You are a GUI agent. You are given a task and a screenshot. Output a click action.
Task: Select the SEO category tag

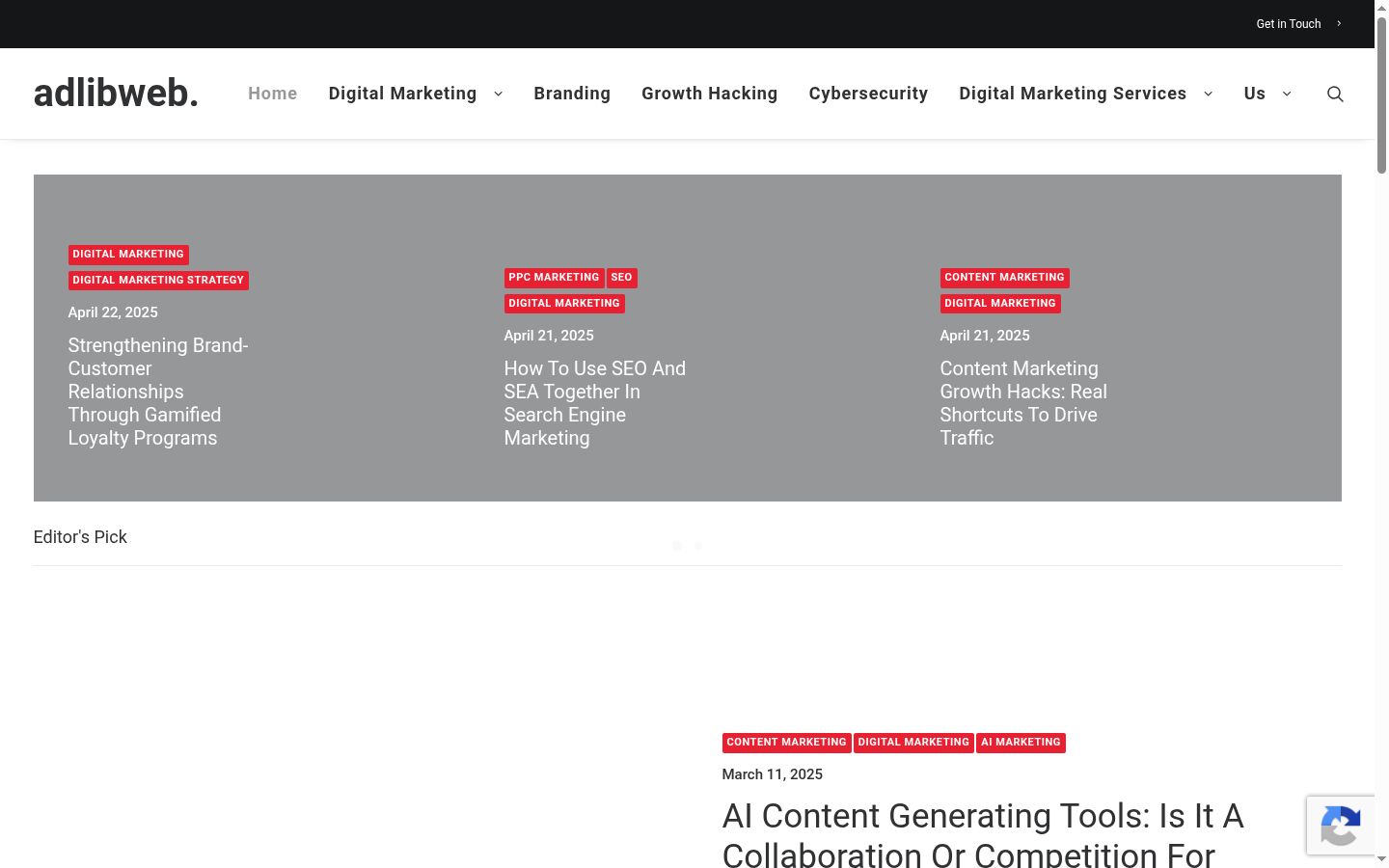[x=621, y=278]
